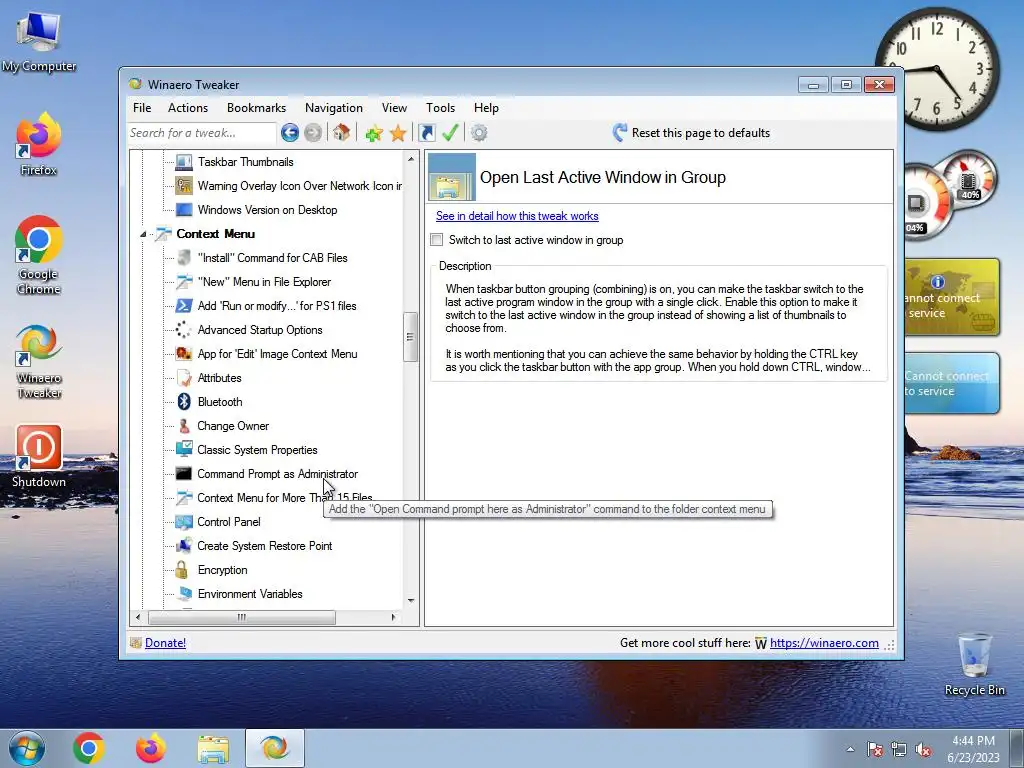Screen dimensions: 1024x768
Task: Enable Switch to last active window checkbox
Action: [x=437, y=240]
